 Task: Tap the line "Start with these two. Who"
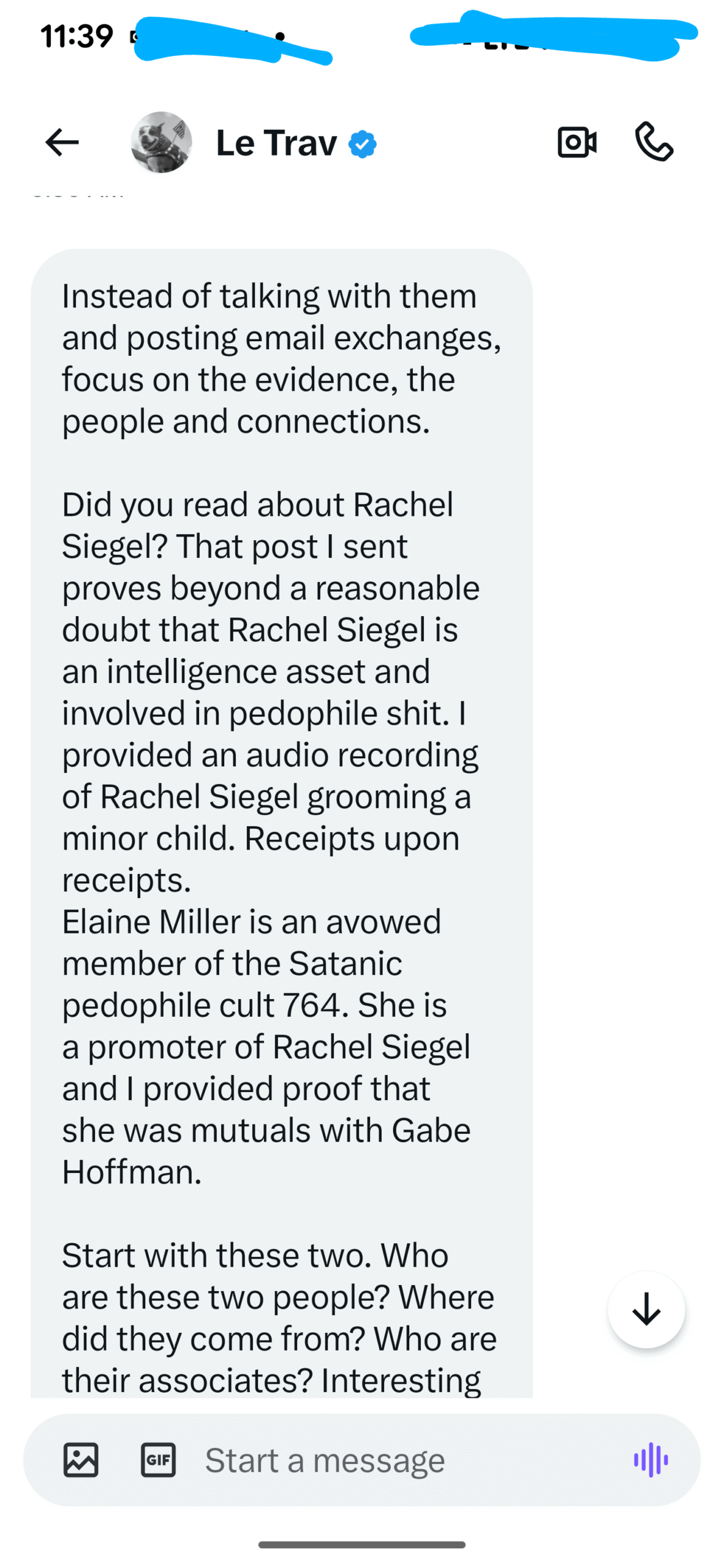(255, 1256)
